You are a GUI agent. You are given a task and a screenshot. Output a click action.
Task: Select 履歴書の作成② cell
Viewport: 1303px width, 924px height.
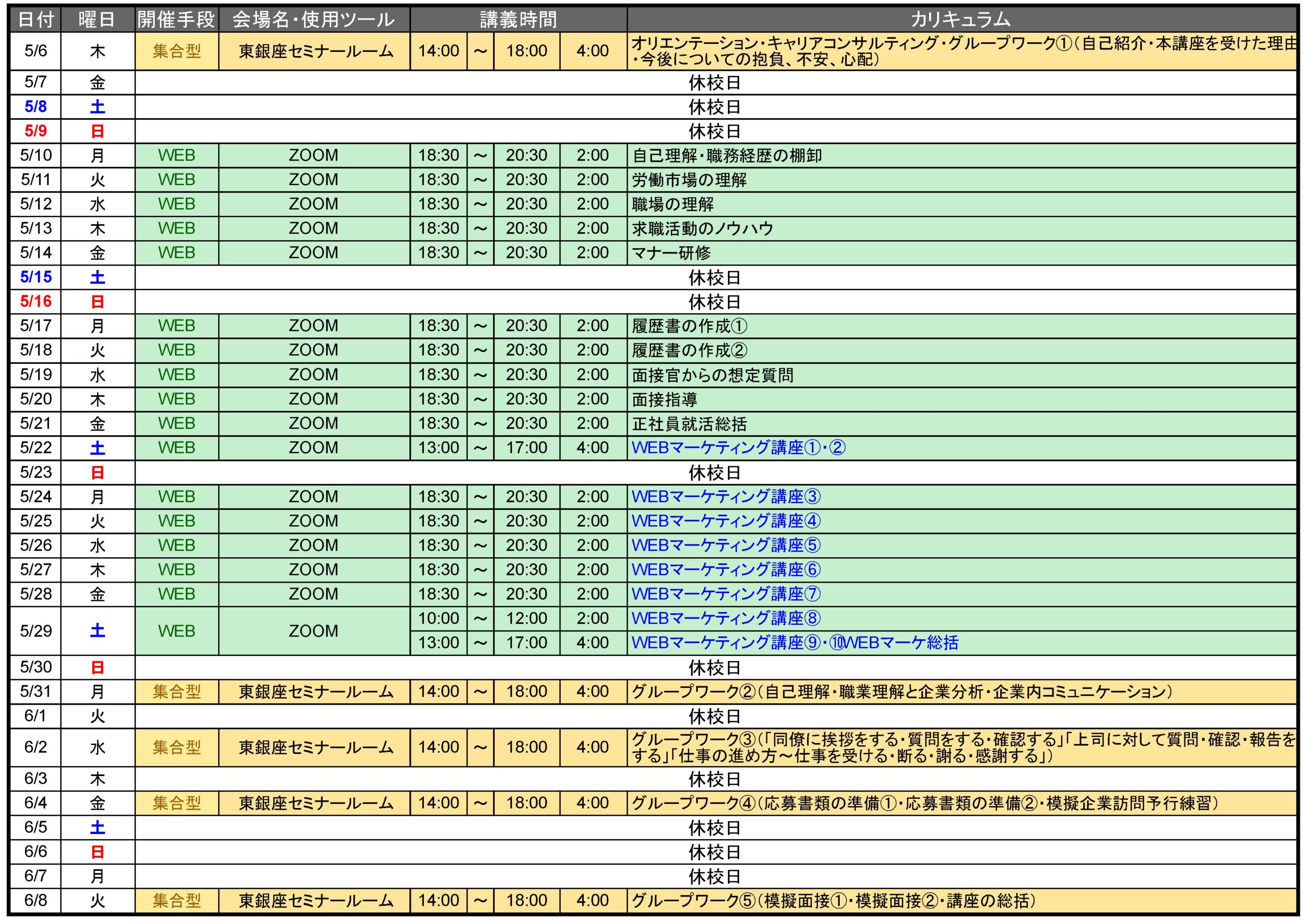click(x=961, y=351)
